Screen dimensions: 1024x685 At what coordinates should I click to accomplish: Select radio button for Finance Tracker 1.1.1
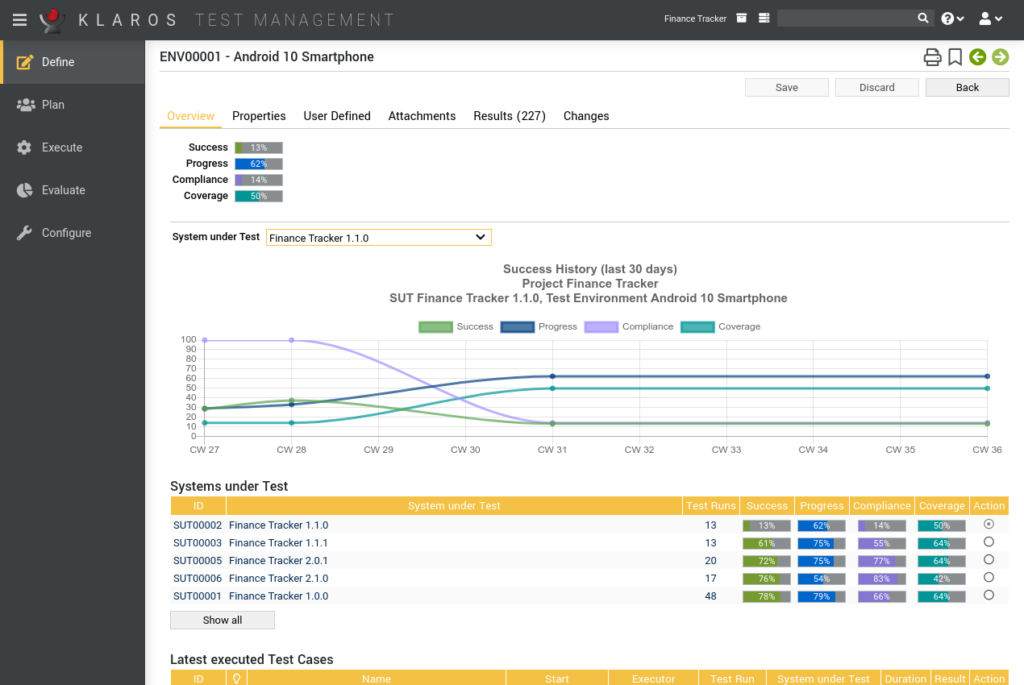989,542
